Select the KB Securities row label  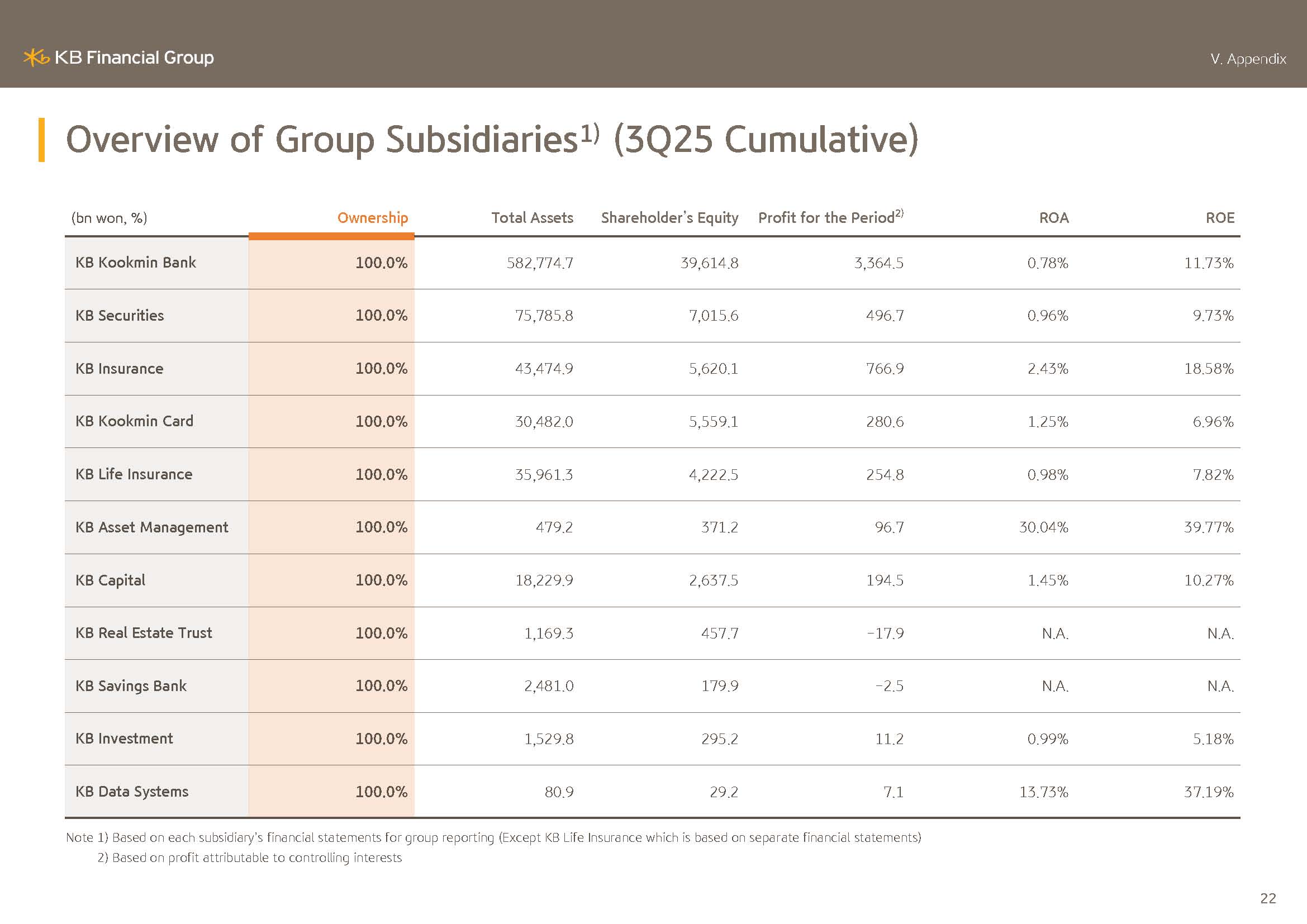(120, 315)
